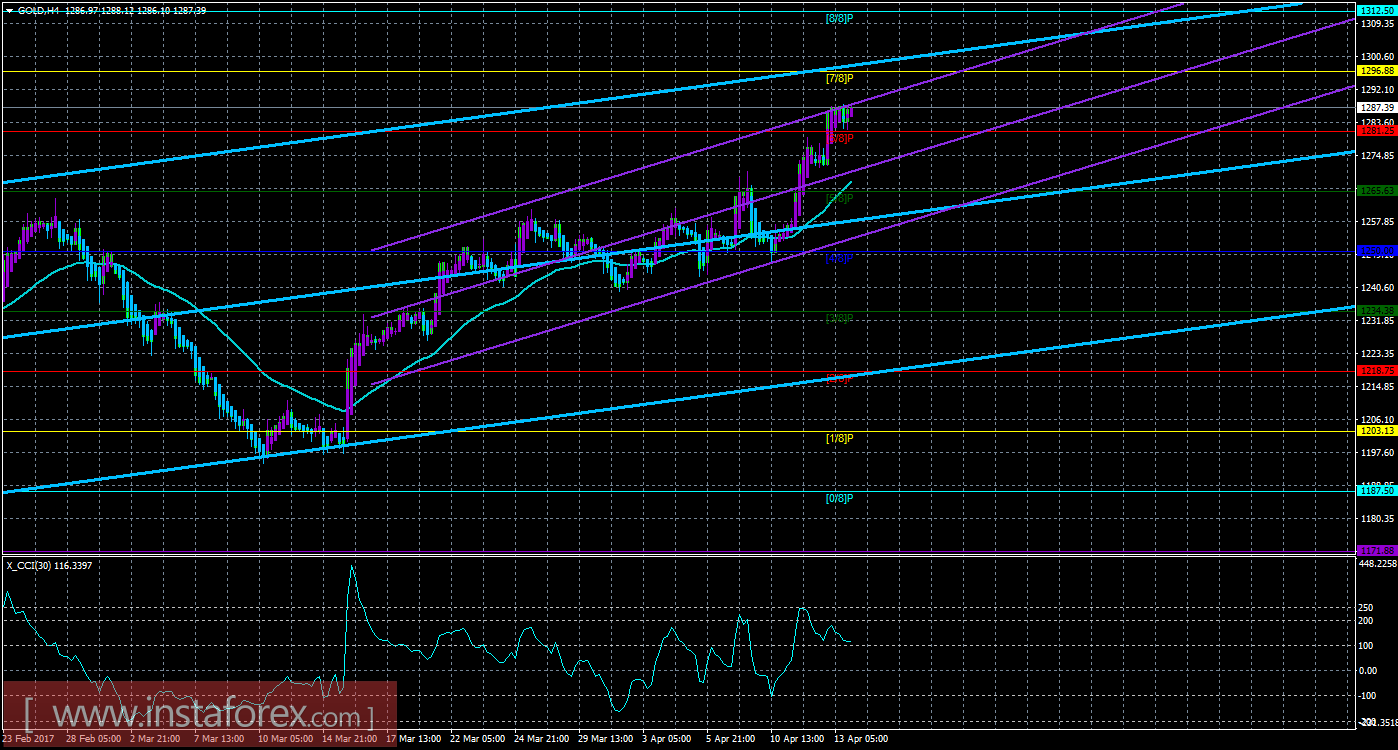Viewport: 1398px width, 750px height.
Task: Select the [8/8]P Murrey level label
Action: 839,18
